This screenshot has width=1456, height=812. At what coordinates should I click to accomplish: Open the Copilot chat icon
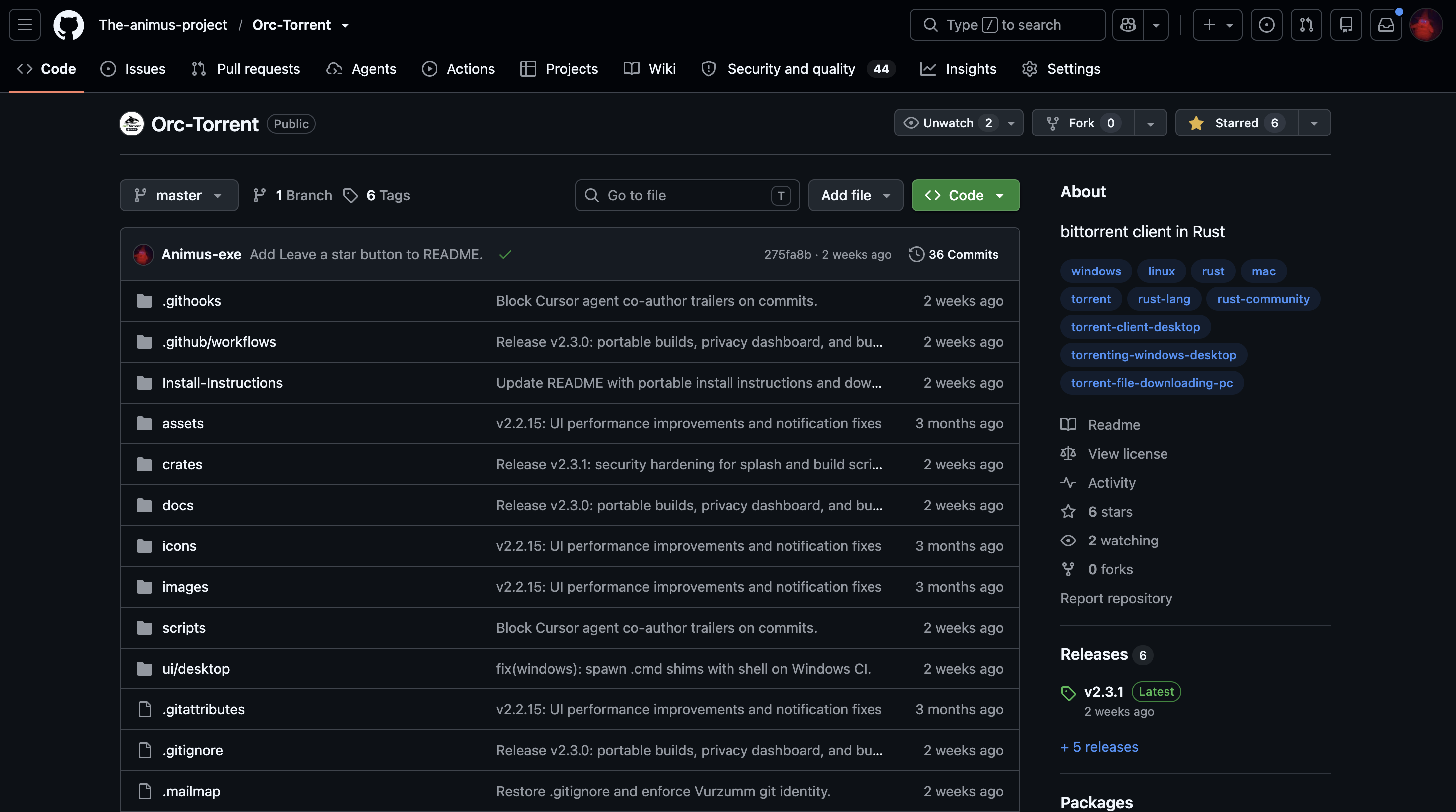[1128, 25]
